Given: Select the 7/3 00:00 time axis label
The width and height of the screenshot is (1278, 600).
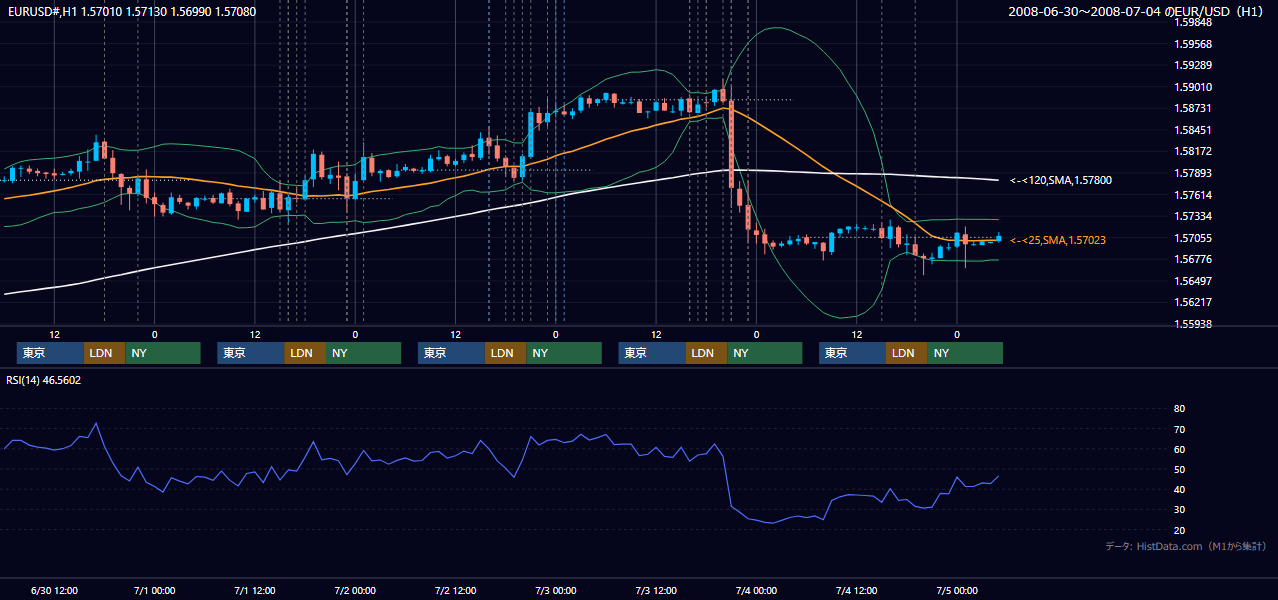Looking at the screenshot, I should click(556, 590).
